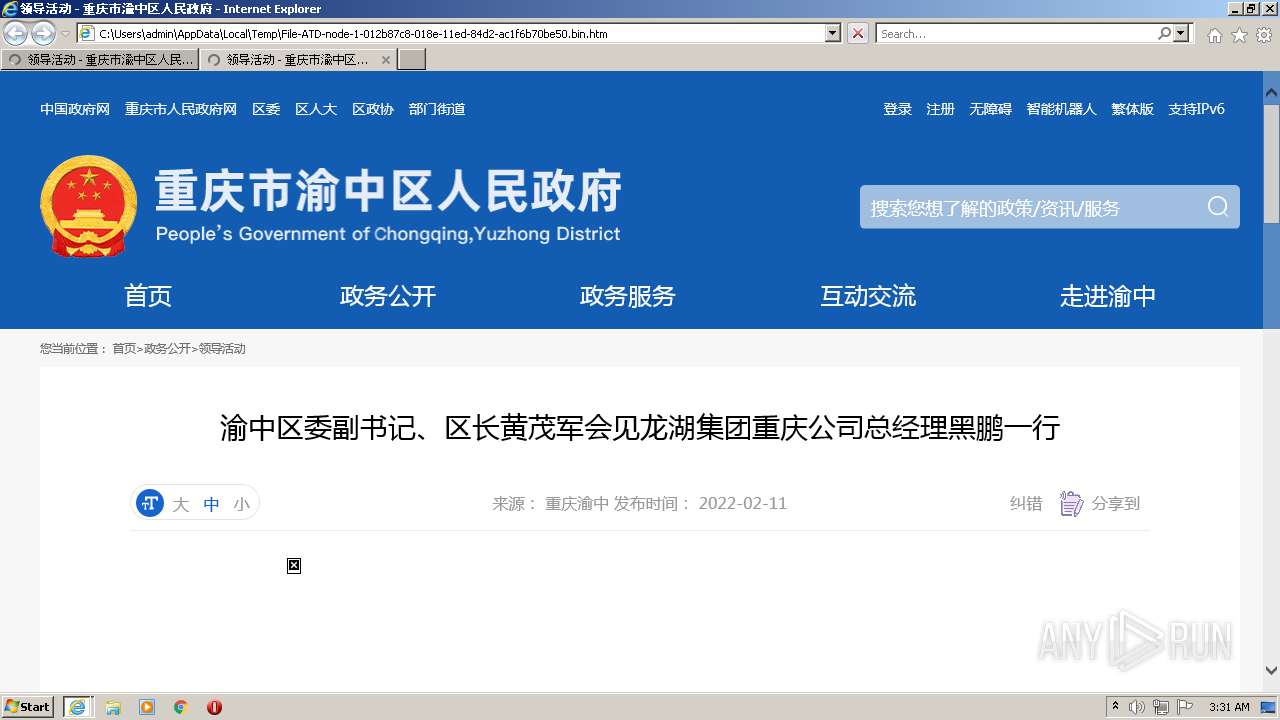Open the 首页 navigation menu item
The image size is (1280, 720).
[x=148, y=296]
